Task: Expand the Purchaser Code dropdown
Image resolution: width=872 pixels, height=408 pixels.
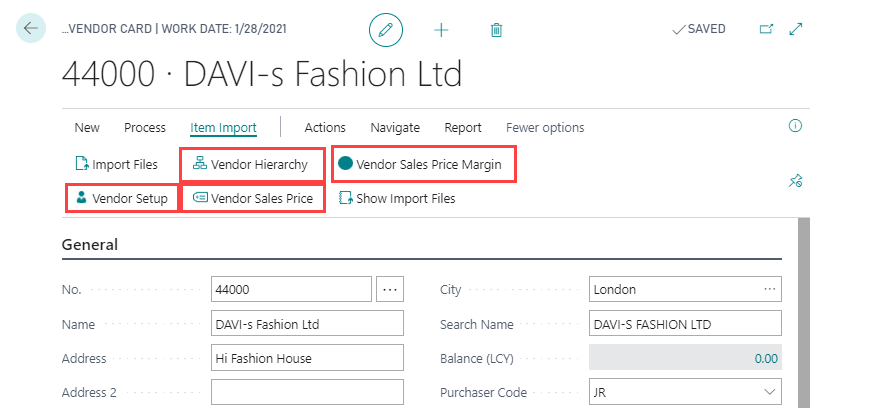Action: pyautogui.click(x=768, y=393)
